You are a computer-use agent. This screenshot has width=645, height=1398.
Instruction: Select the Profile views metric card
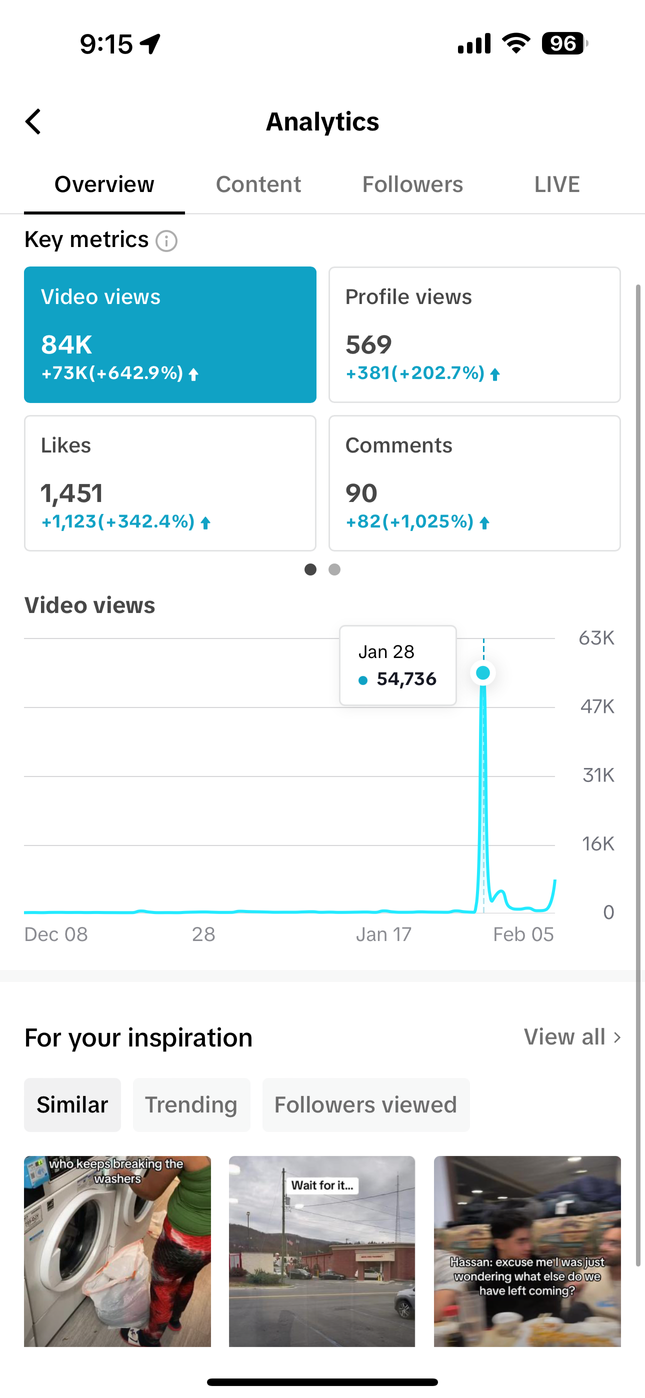pos(474,334)
